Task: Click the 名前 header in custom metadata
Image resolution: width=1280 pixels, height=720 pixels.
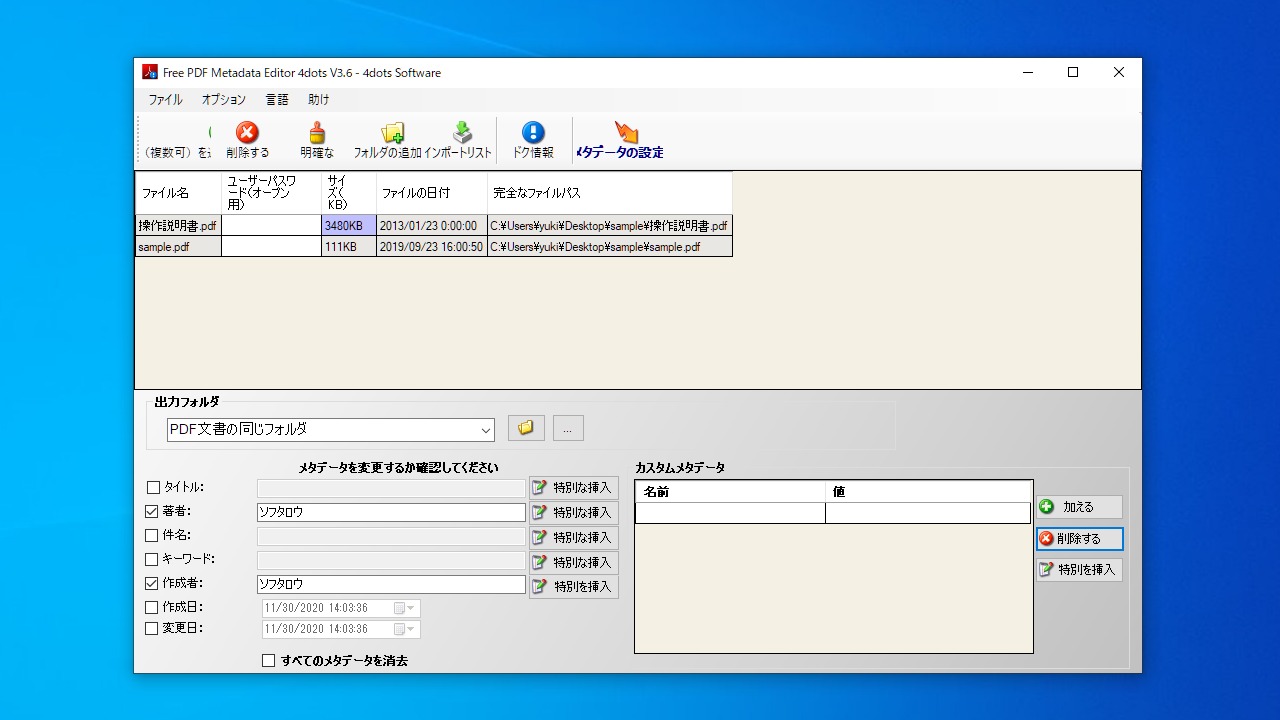Action: click(x=731, y=492)
